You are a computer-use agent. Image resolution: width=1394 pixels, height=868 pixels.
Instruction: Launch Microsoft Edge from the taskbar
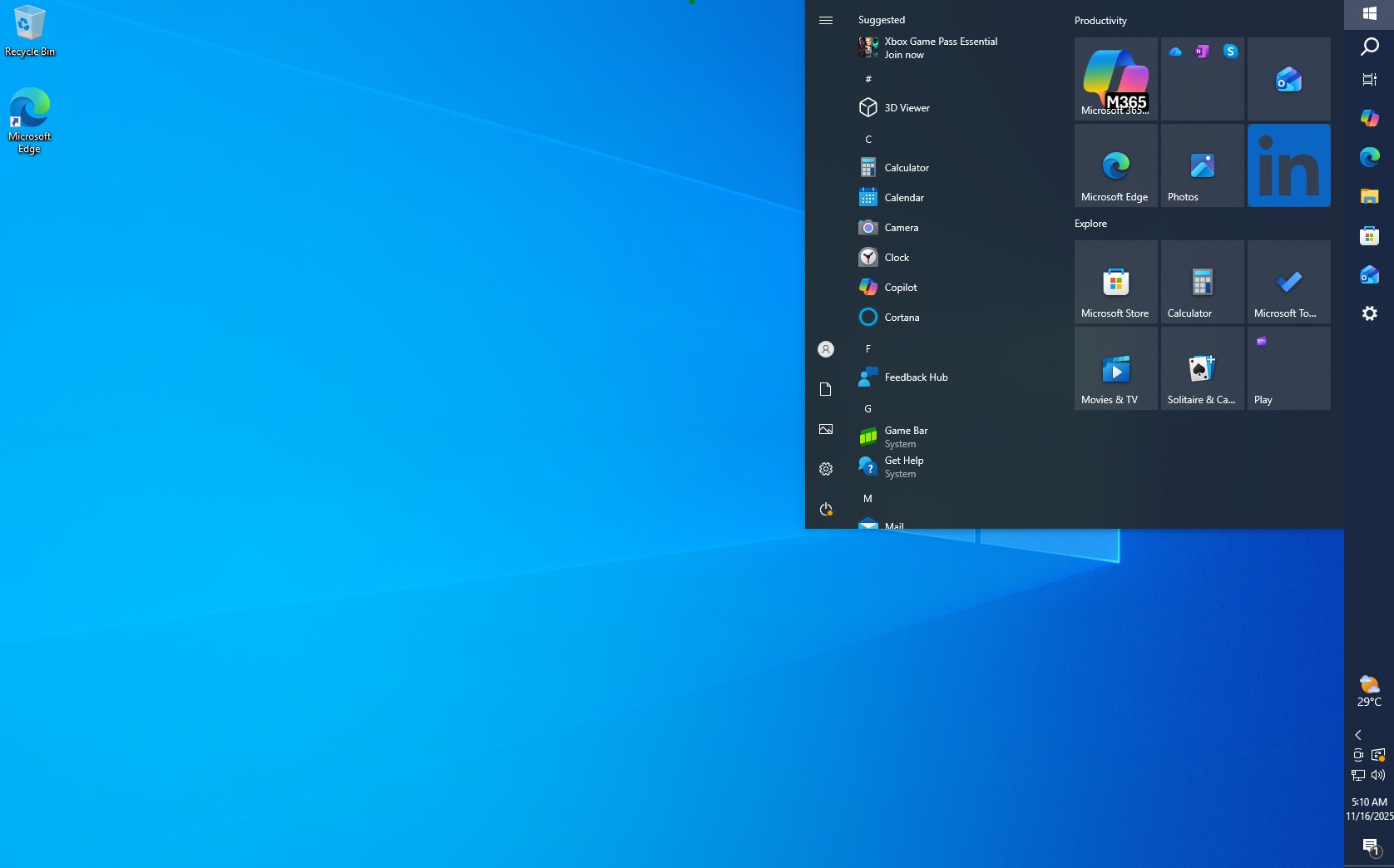coord(1368,158)
